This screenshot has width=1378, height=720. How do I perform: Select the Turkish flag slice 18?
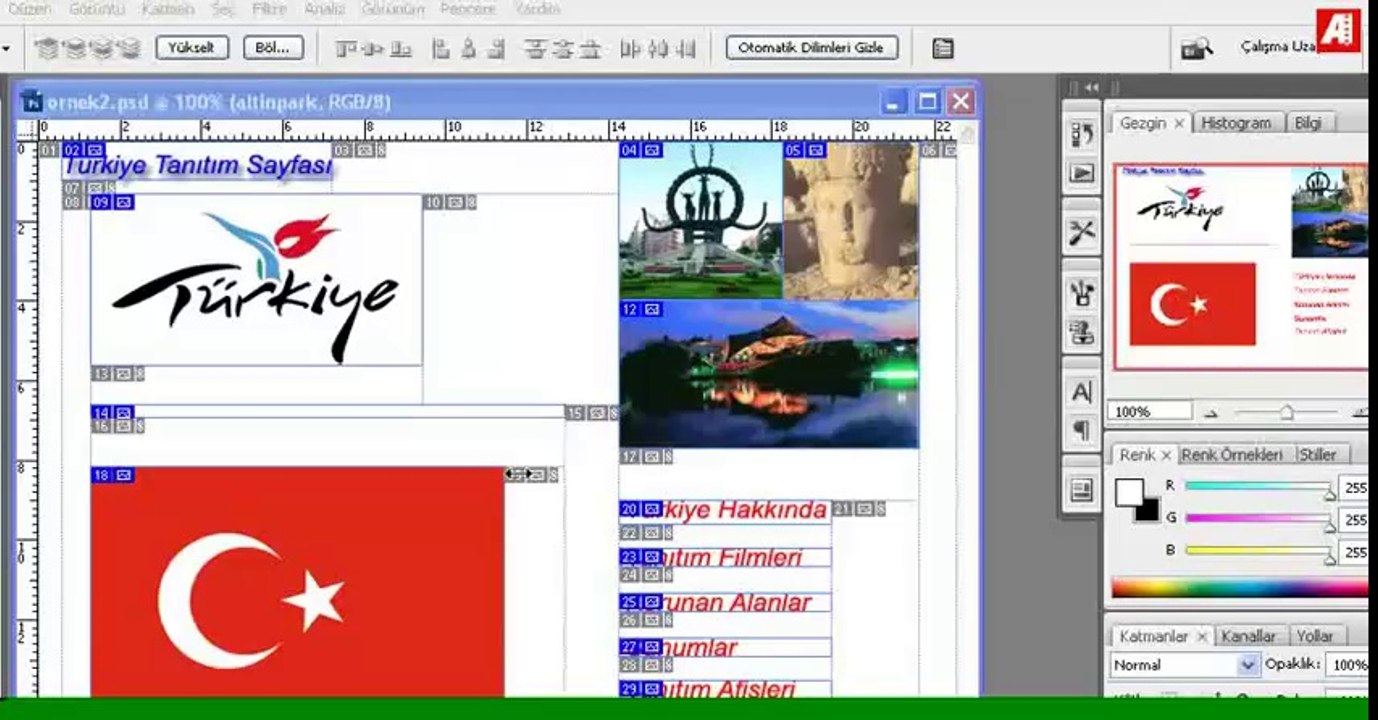pos(297,581)
